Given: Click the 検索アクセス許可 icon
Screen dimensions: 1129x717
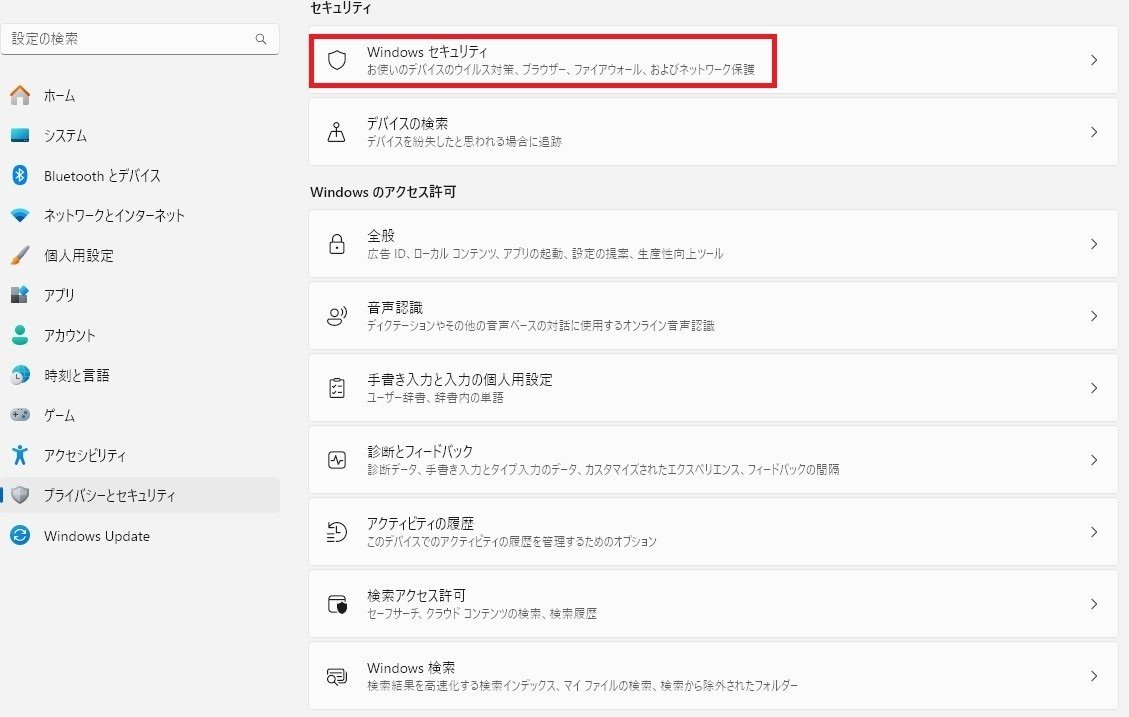Looking at the screenshot, I should click(x=336, y=604).
